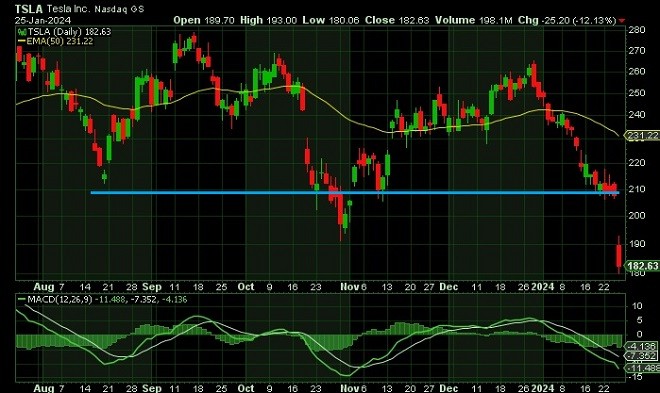The image size is (660, 393).
Task: Select the 25-Jan-2024 date label
Action: click(x=43, y=20)
